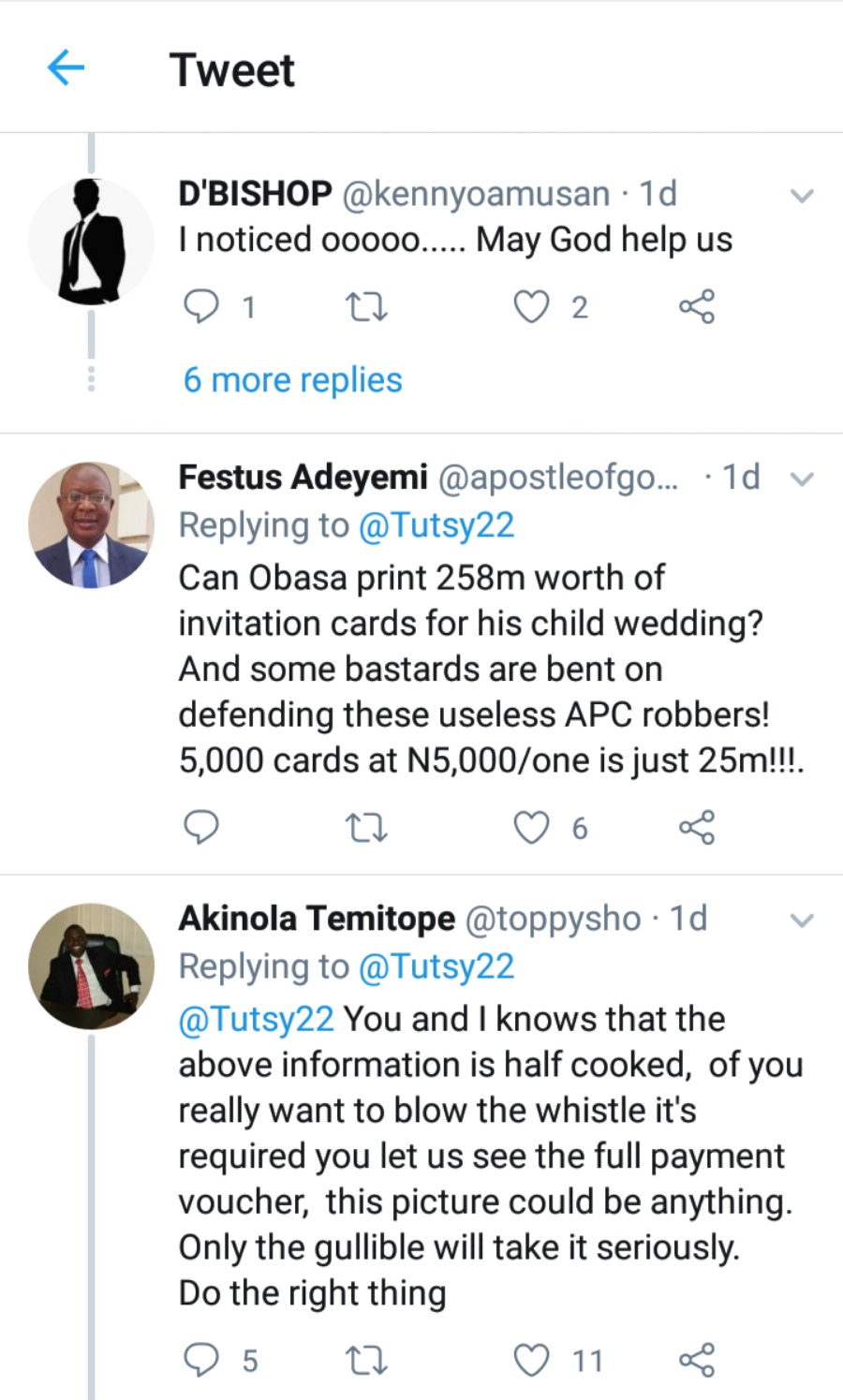The height and width of the screenshot is (1400, 843).
Task: Open Festus Adeyemi's profile picture
Action: 91,524
